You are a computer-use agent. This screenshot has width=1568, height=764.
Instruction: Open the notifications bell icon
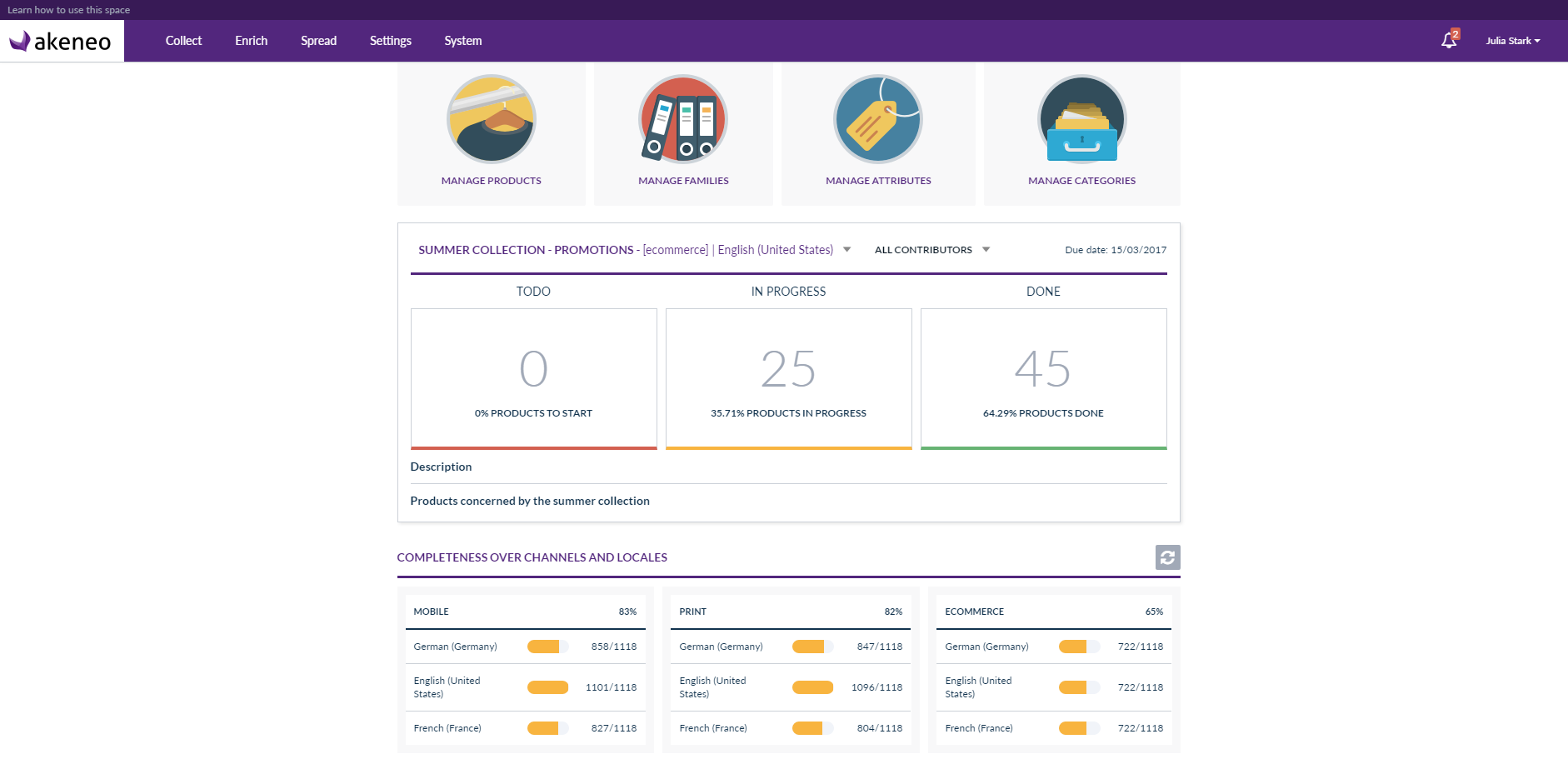1449,40
